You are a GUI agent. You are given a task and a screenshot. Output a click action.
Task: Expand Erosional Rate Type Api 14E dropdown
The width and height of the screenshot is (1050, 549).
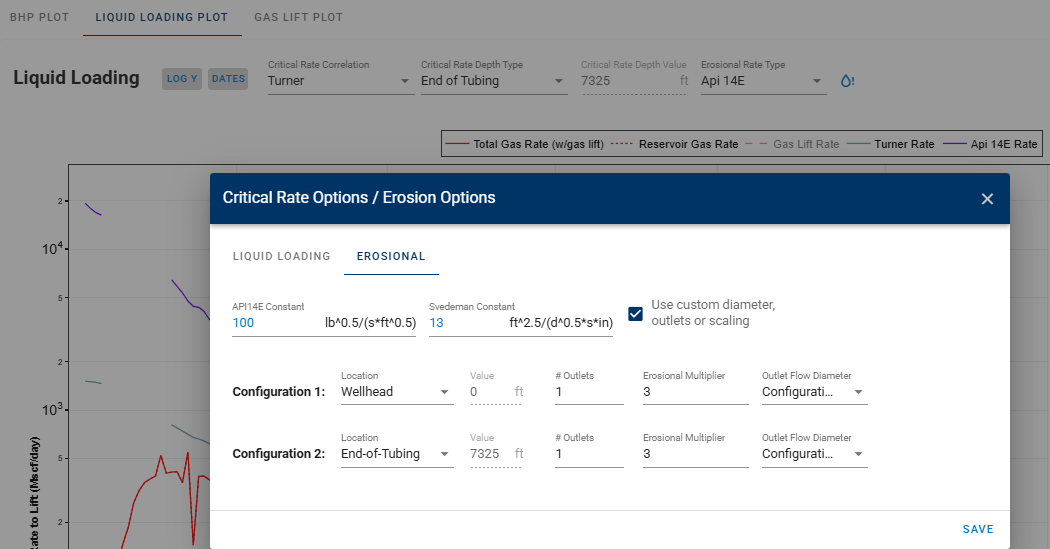tap(763, 81)
